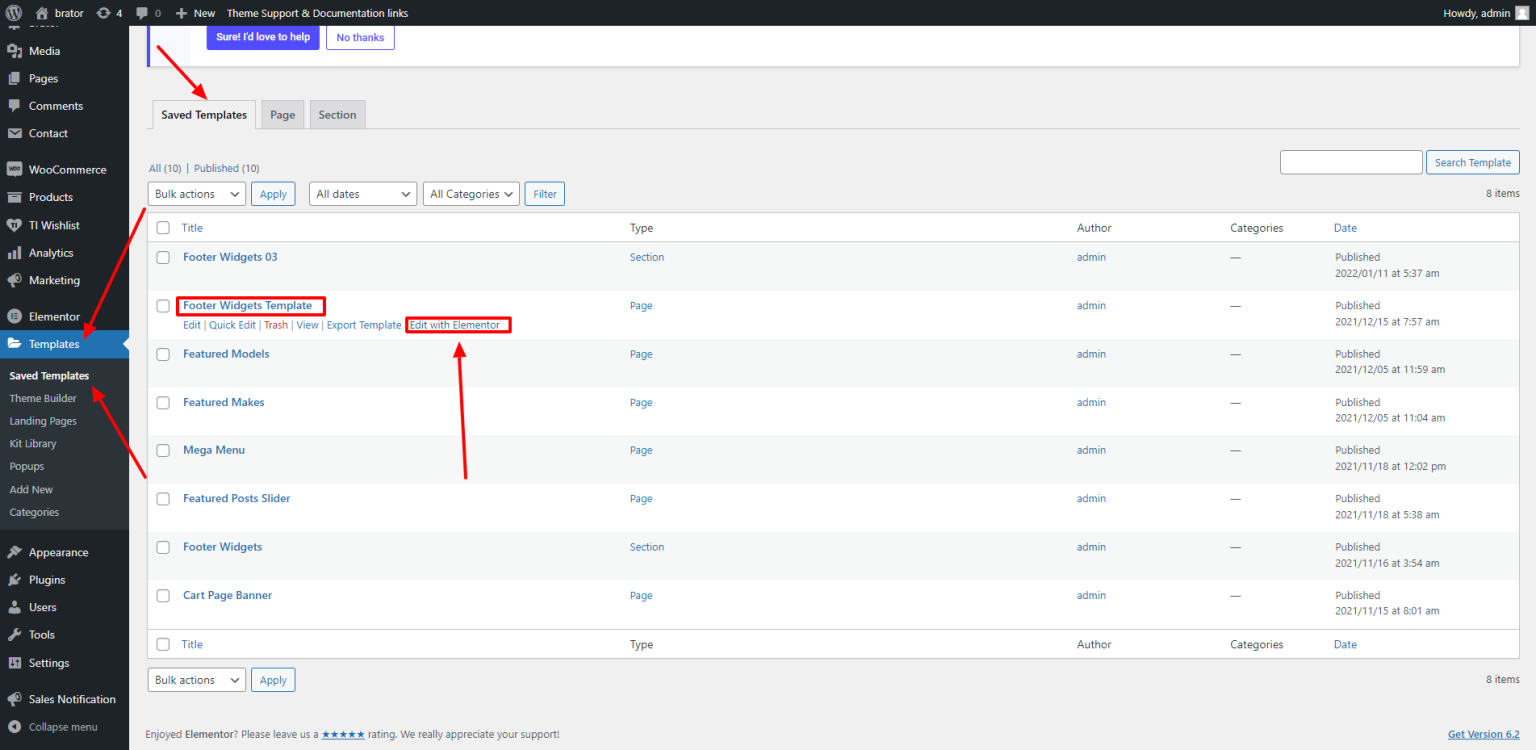Screen dimensions: 1536x750
Task: Check the Footer Widgets 03 checkbox
Action: tap(163, 258)
